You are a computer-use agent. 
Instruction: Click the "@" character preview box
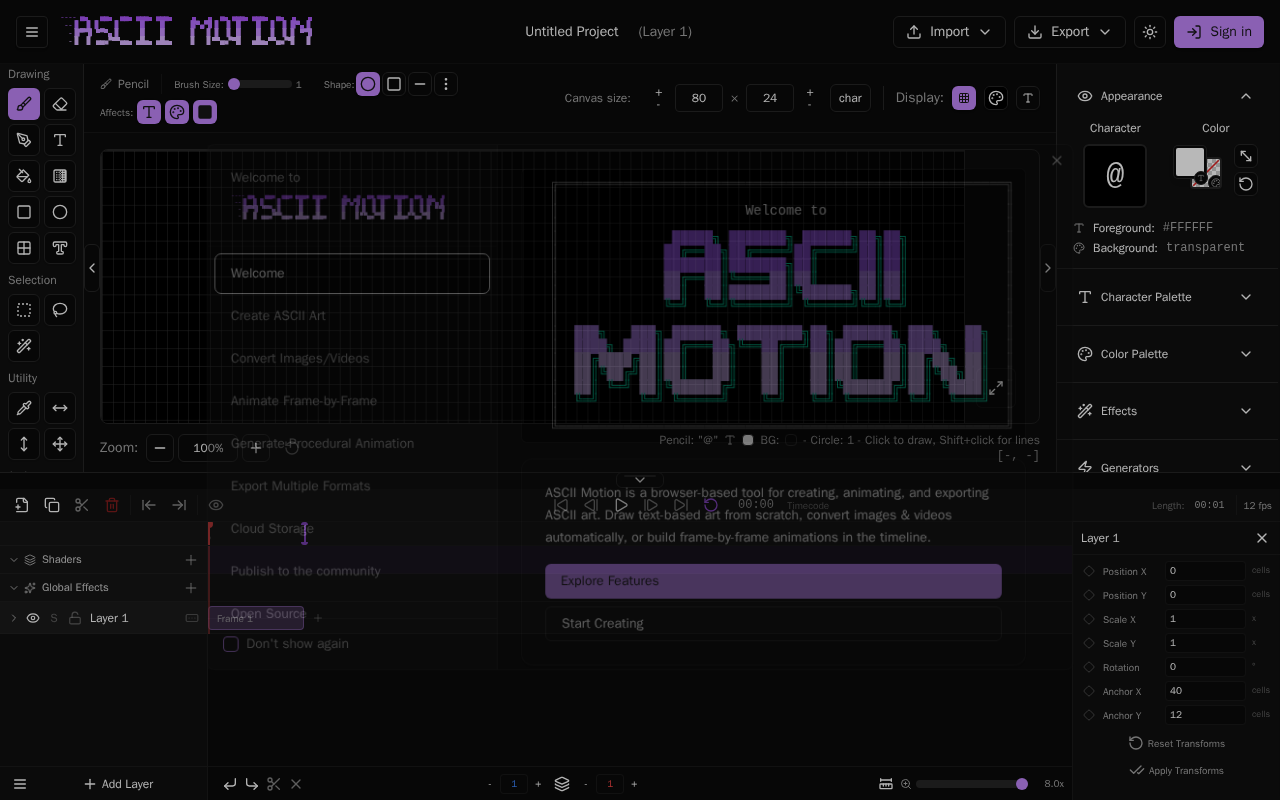[1115, 176]
